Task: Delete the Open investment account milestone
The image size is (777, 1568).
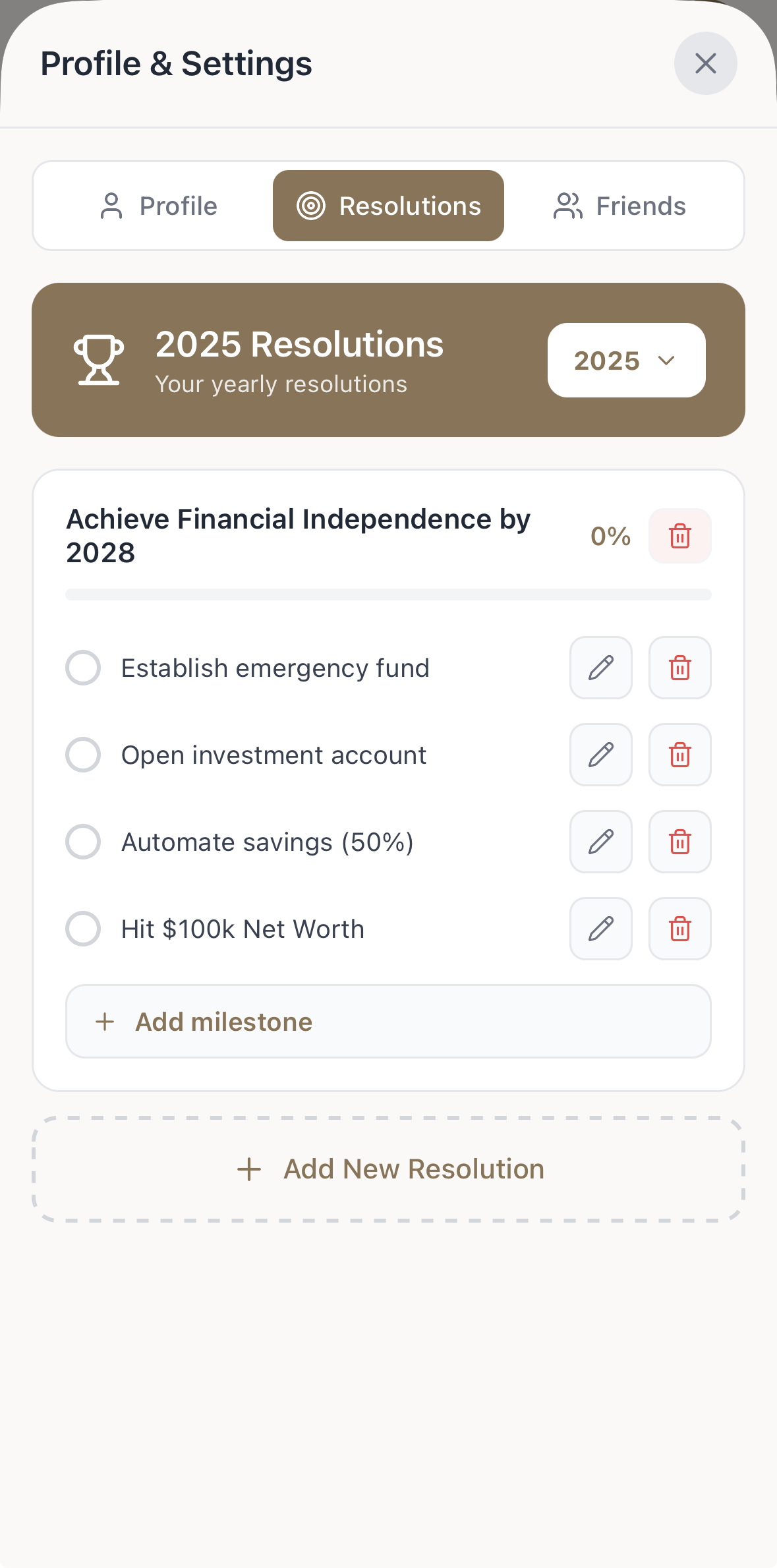Action: pos(679,755)
